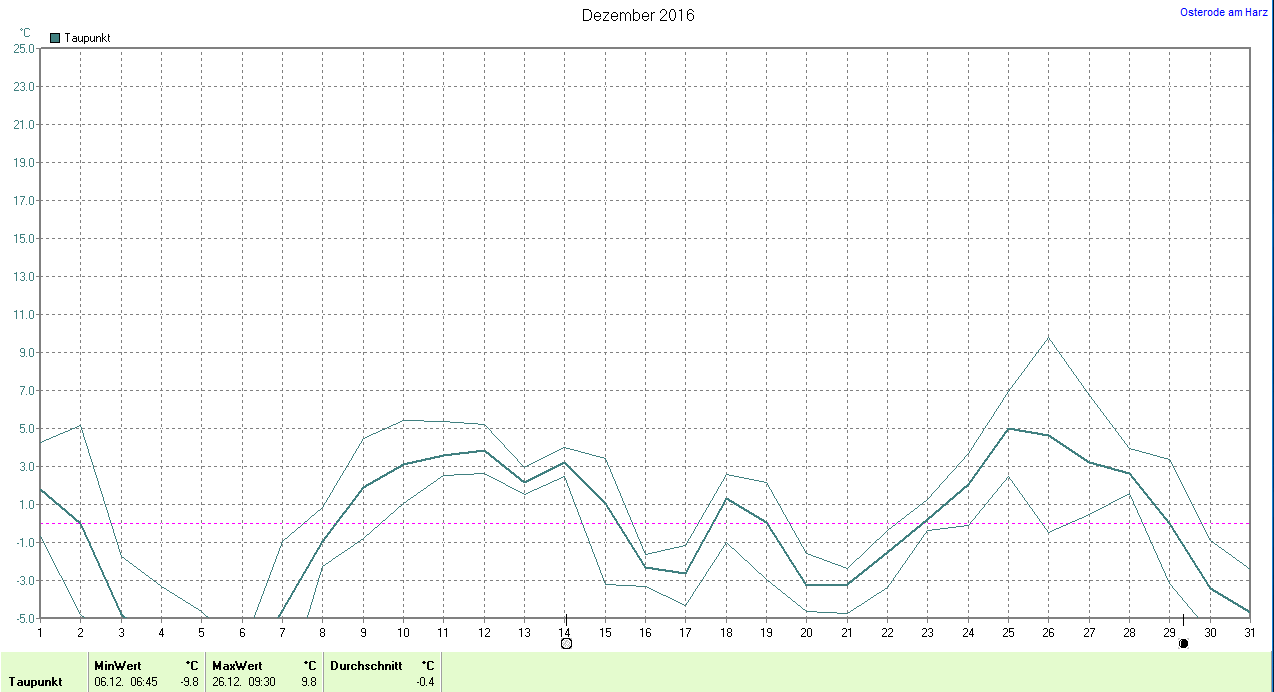
Task: Click the new moon icon below day 29
Action: point(1183,643)
